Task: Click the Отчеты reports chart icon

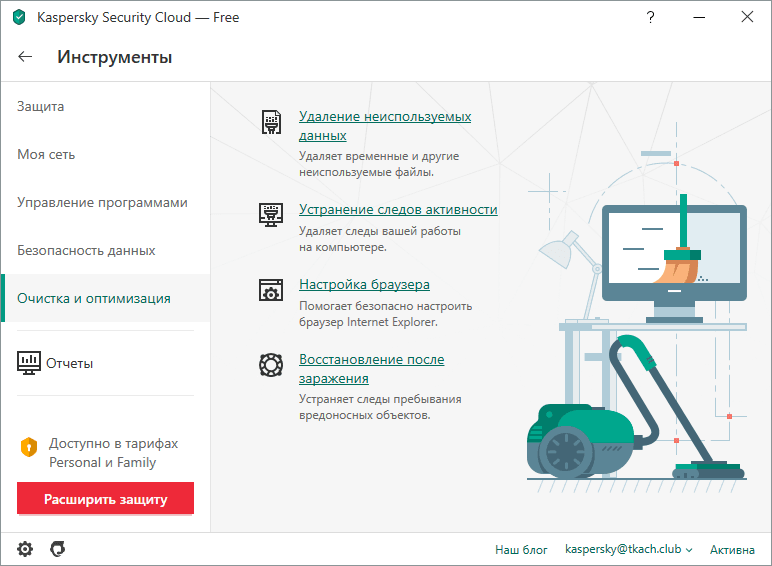Action: click(x=29, y=363)
